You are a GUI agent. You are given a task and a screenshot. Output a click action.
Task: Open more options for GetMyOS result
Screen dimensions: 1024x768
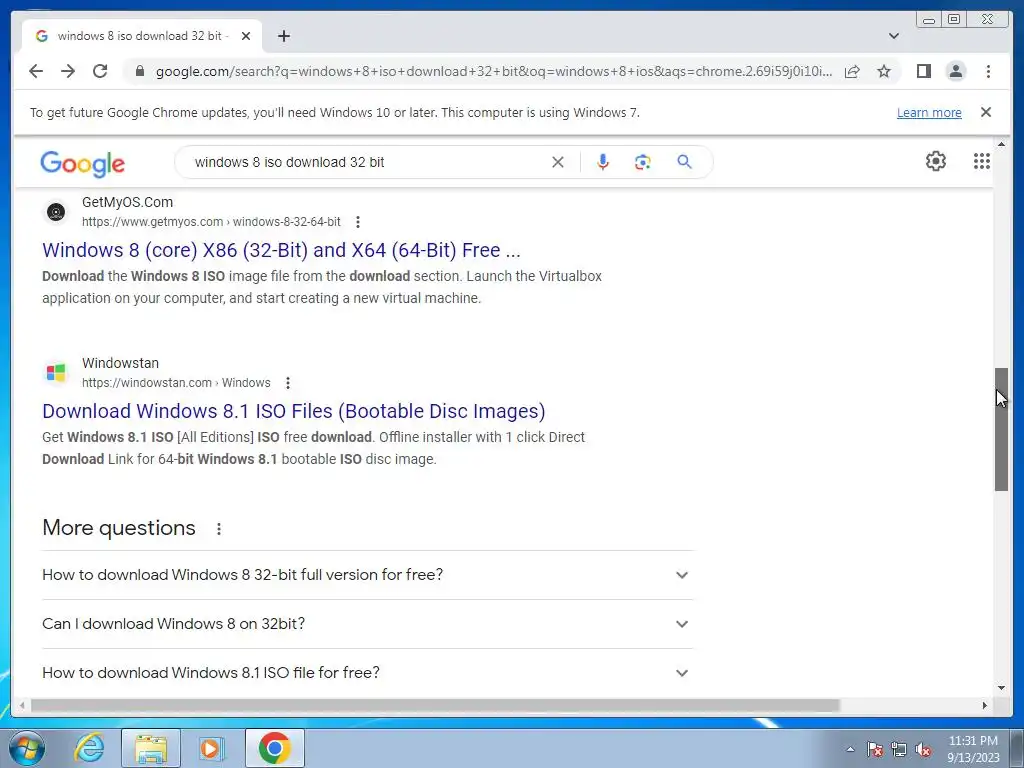point(358,222)
